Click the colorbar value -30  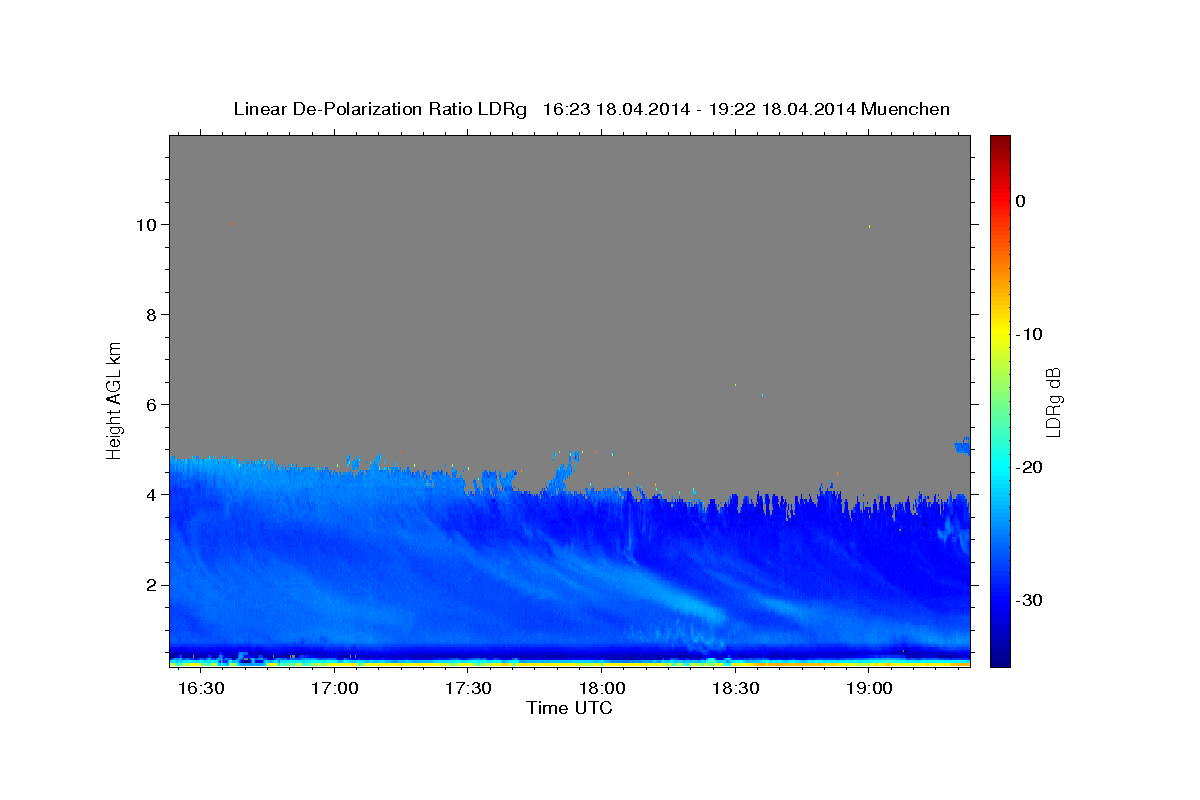click(1028, 600)
